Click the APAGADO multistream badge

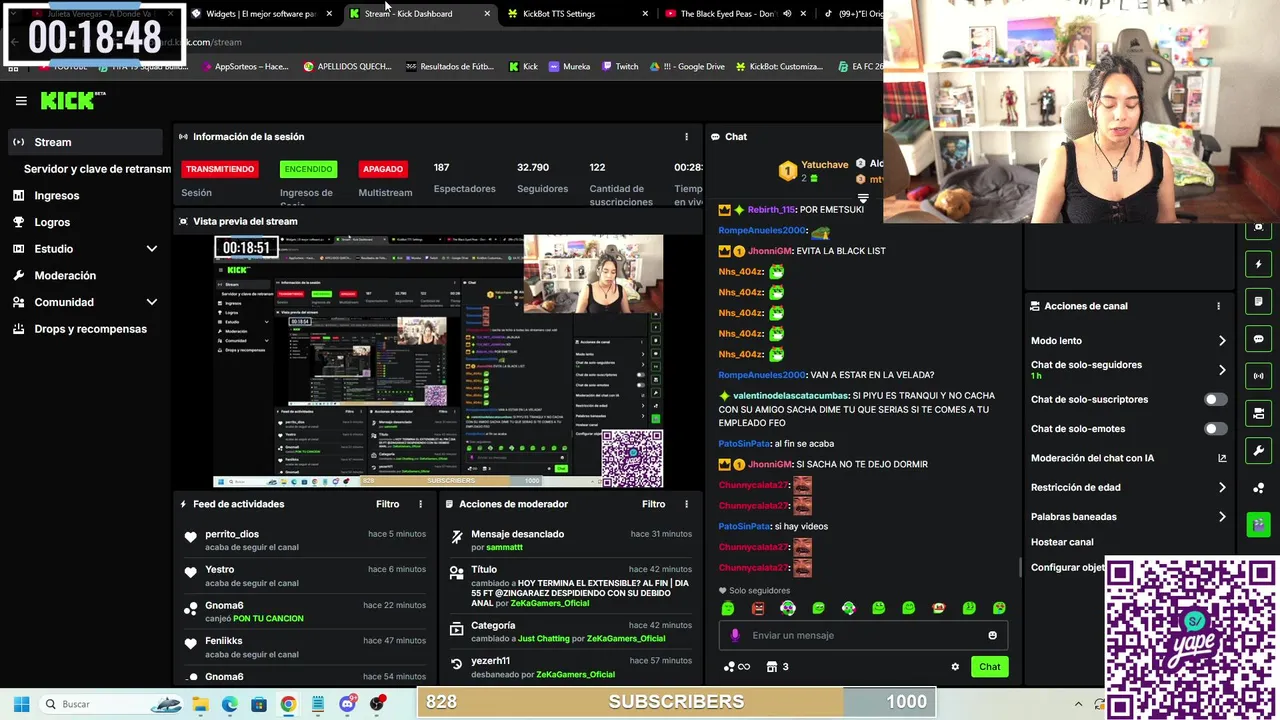point(383,169)
